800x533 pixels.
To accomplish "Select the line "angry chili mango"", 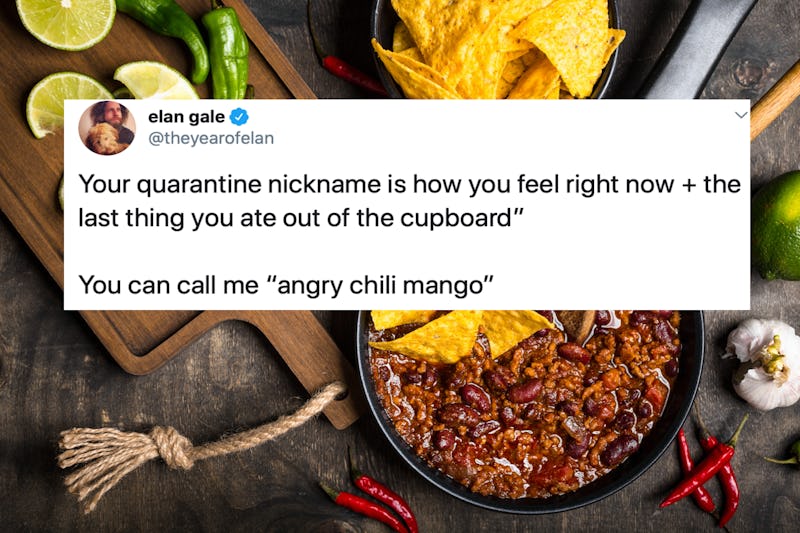I will pos(286,285).
